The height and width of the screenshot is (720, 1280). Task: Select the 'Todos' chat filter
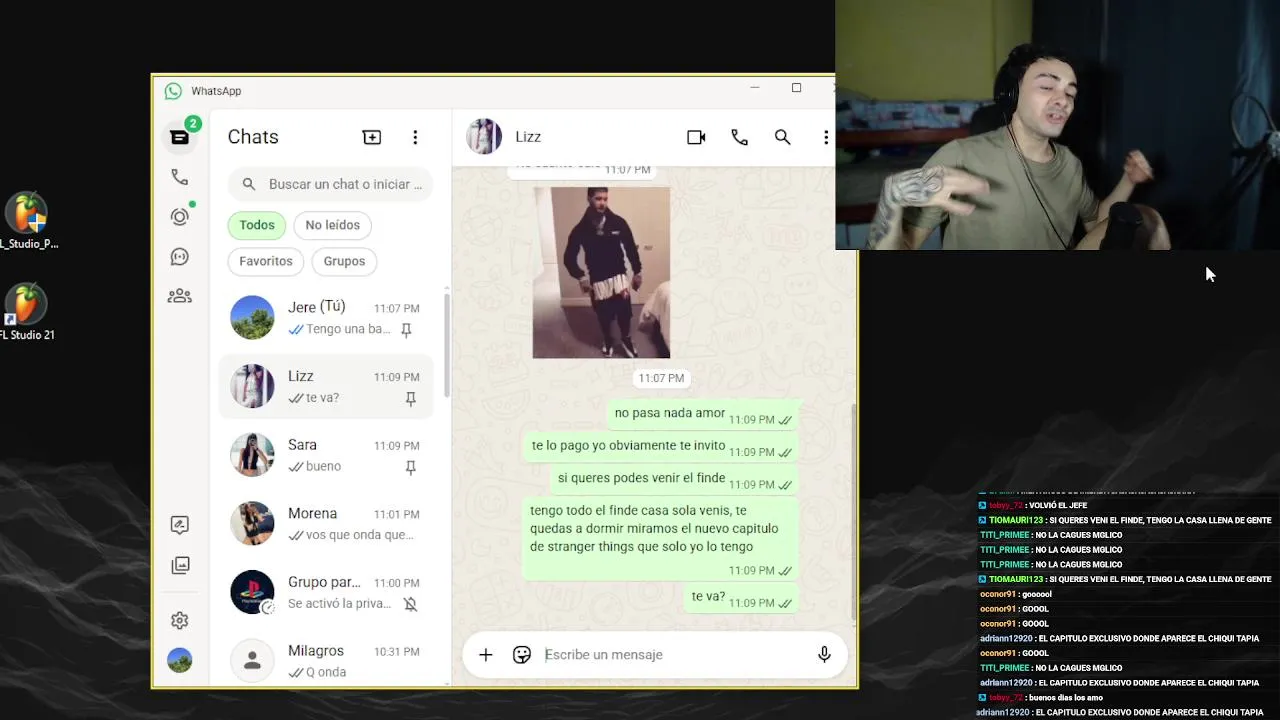coord(257,225)
